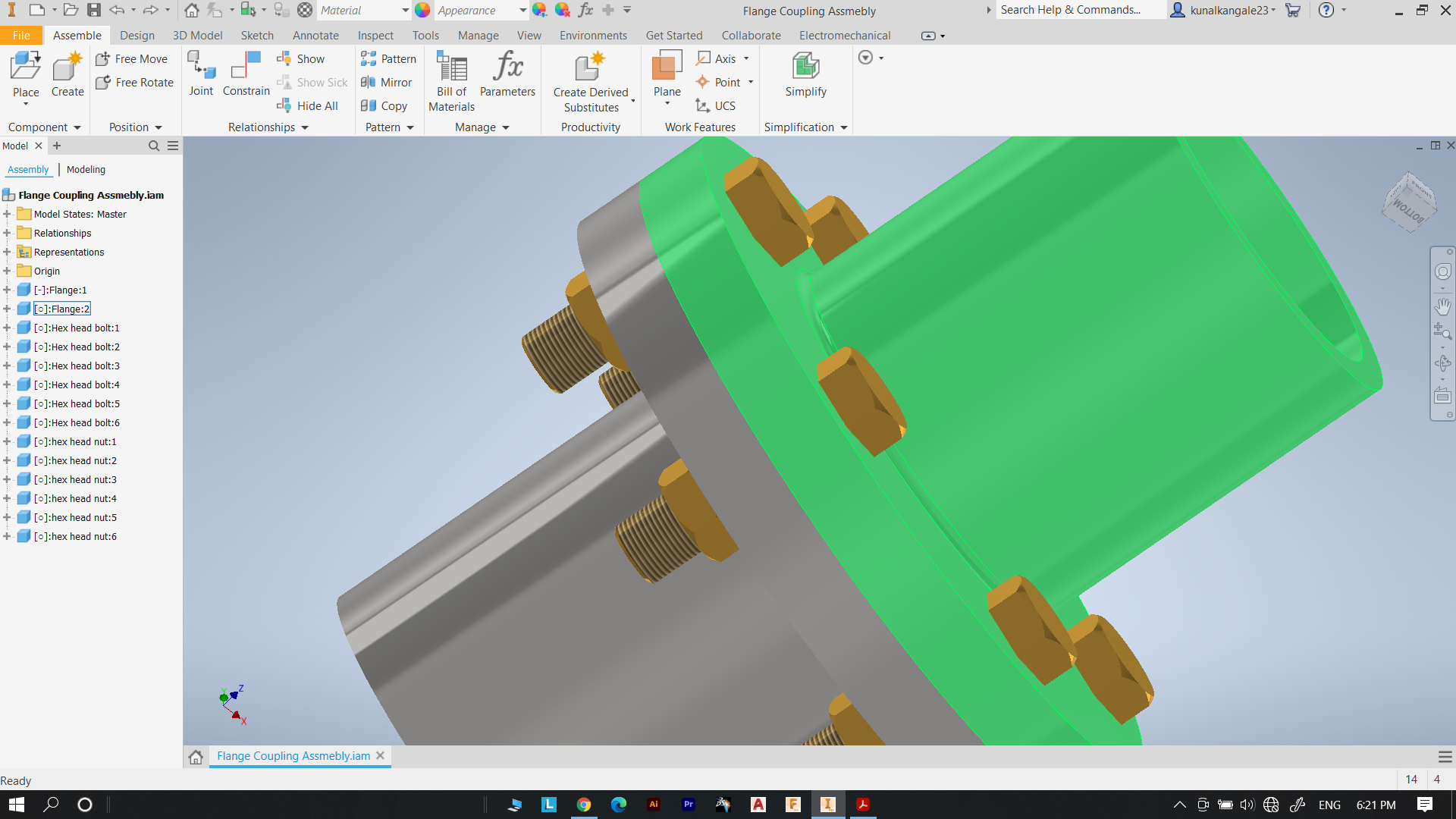This screenshot has height=819, width=1456.
Task: Select the Free Move tool
Action: 132,58
